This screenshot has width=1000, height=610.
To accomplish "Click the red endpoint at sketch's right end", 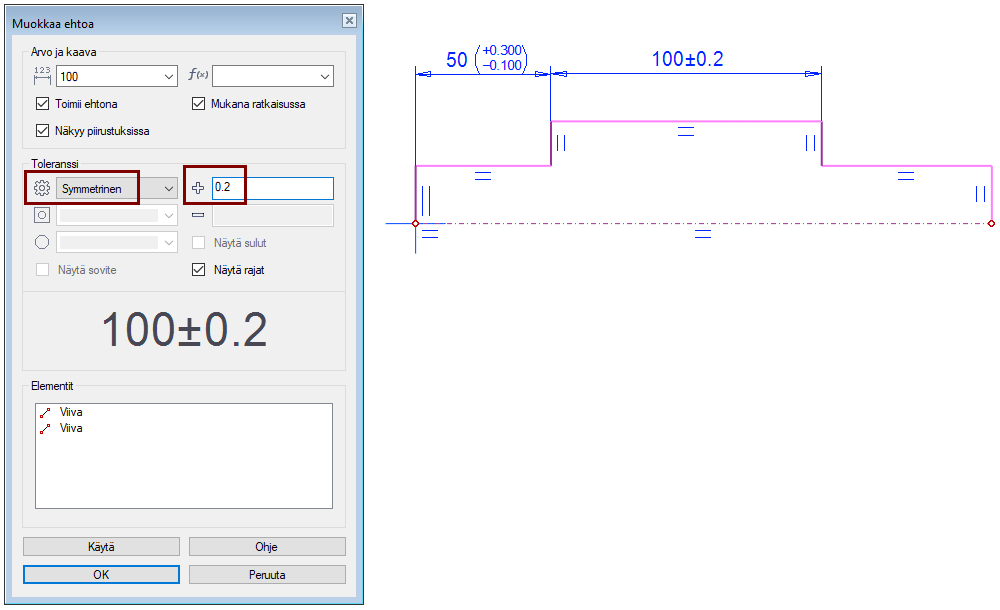I will [x=991, y=223].
